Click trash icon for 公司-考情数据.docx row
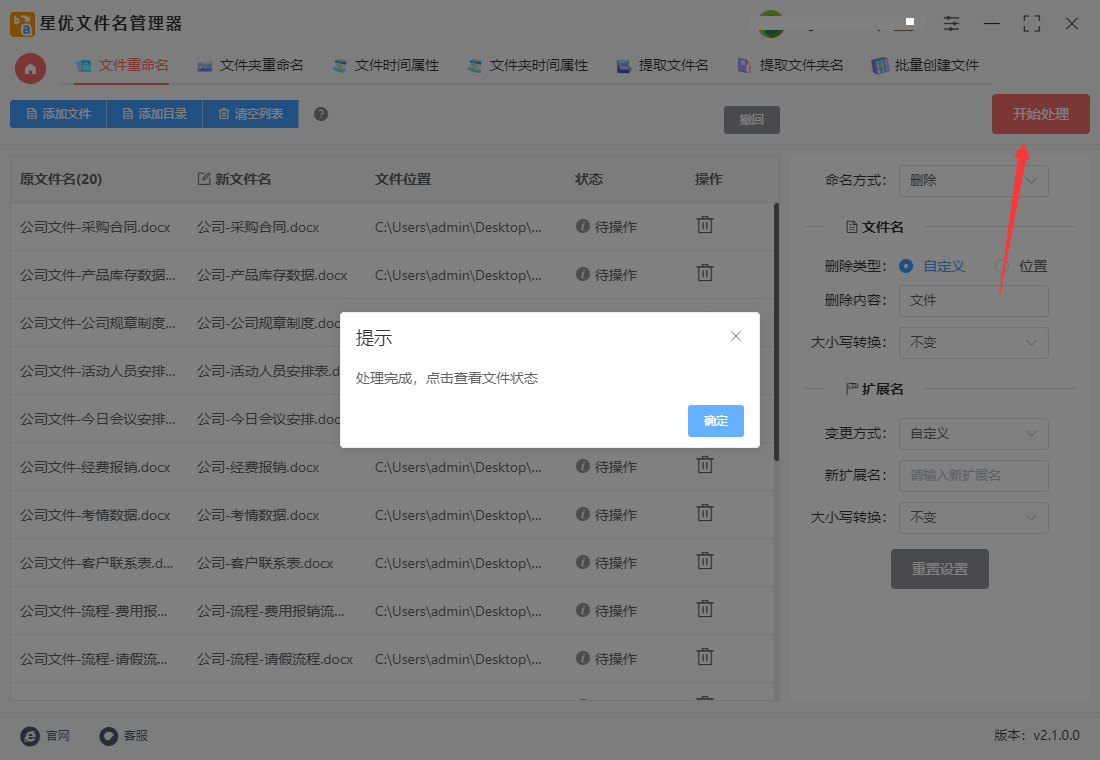Image resolution: width=1100 pixels, height=760 pixels. 704,513
